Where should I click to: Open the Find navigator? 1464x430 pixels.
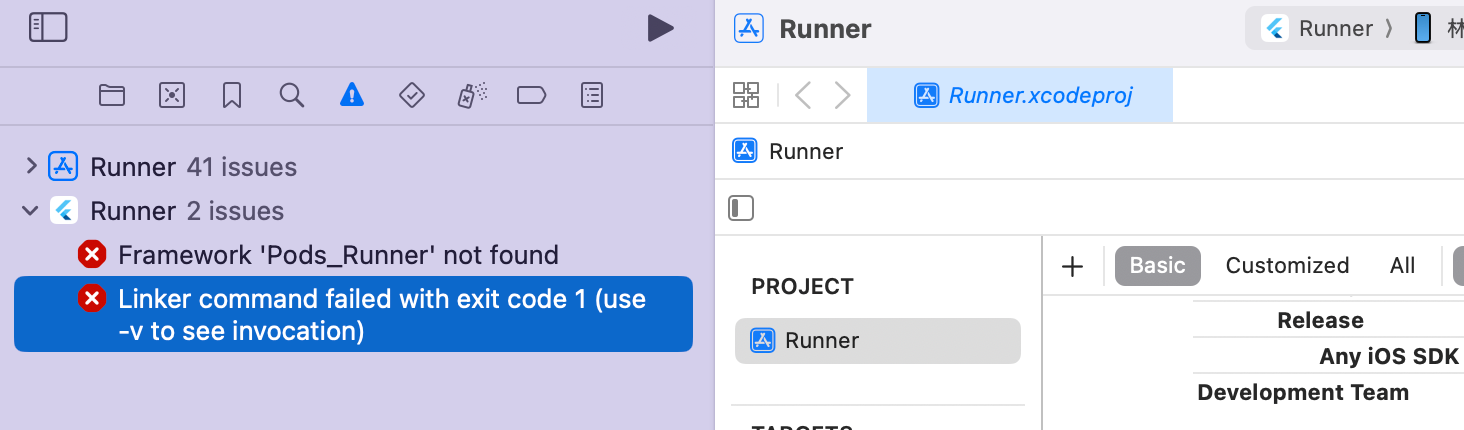(x=291, y=95)
